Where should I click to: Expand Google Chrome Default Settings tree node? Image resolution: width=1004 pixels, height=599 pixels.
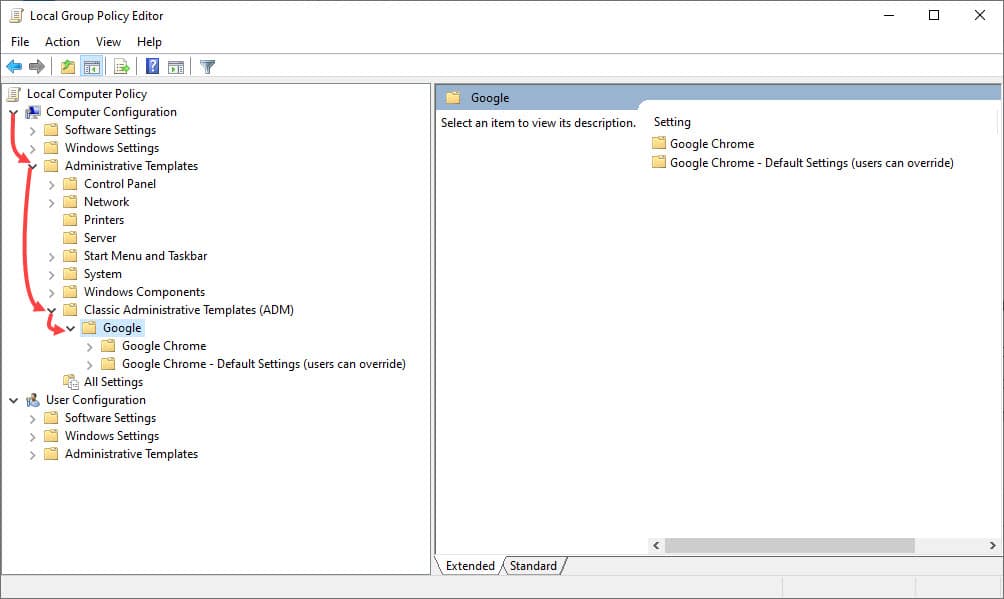(x=90, y=365)
